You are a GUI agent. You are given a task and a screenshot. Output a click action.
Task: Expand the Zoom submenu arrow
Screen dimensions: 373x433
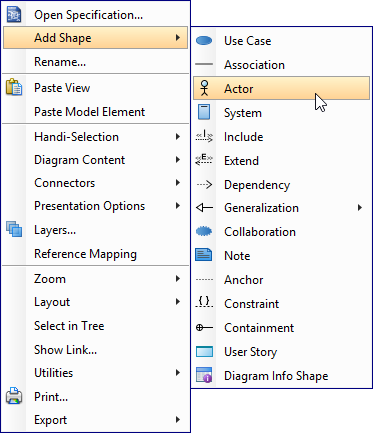tap(178, 279)
